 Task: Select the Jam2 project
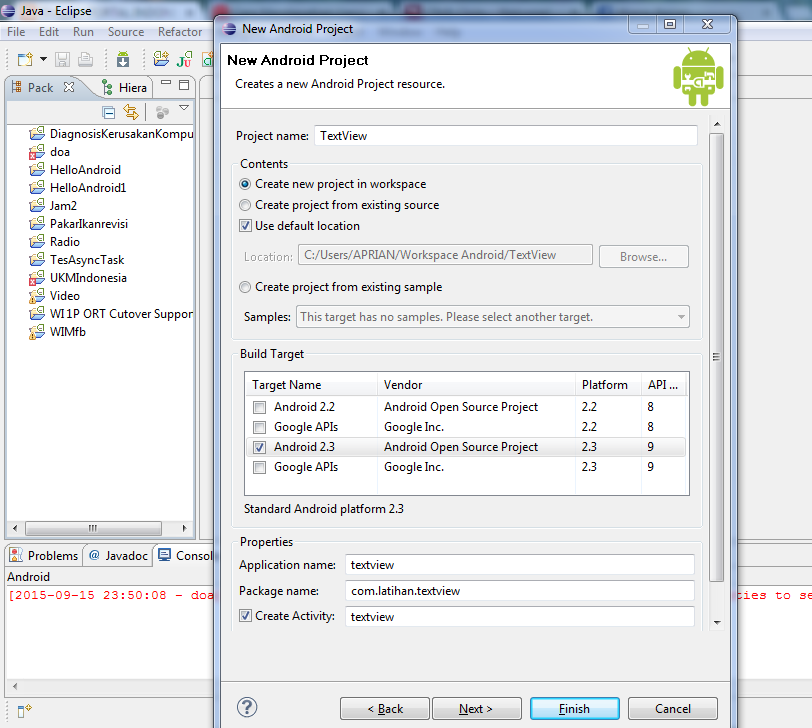coord(53,206)
